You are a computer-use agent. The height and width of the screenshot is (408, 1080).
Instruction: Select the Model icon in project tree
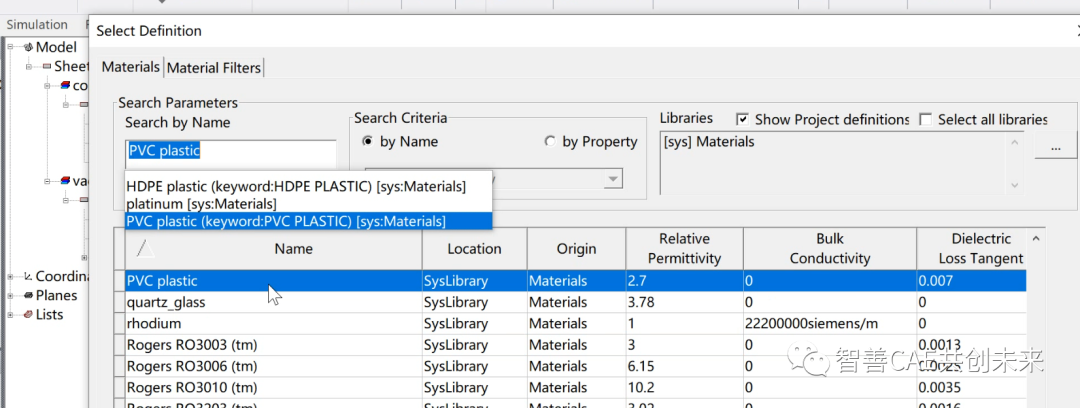click(x=28, y=48)
